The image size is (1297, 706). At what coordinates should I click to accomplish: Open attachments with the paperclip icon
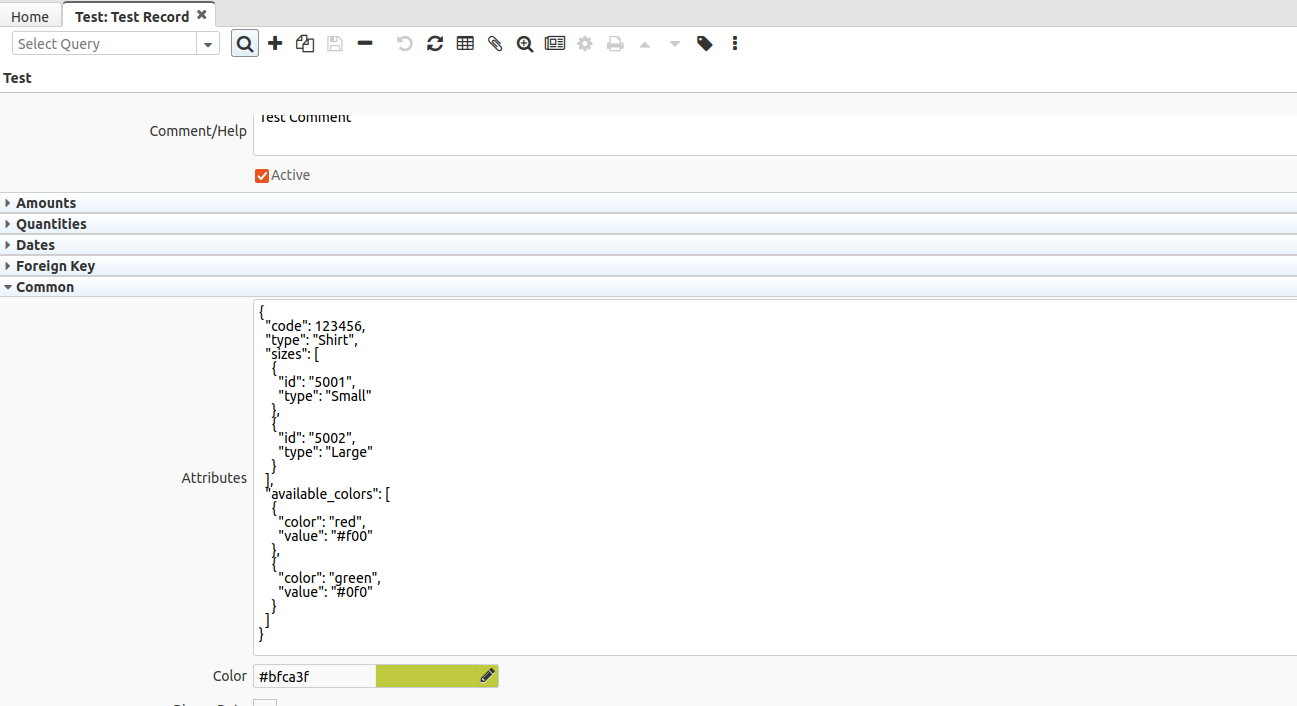(x=495, y=44)
